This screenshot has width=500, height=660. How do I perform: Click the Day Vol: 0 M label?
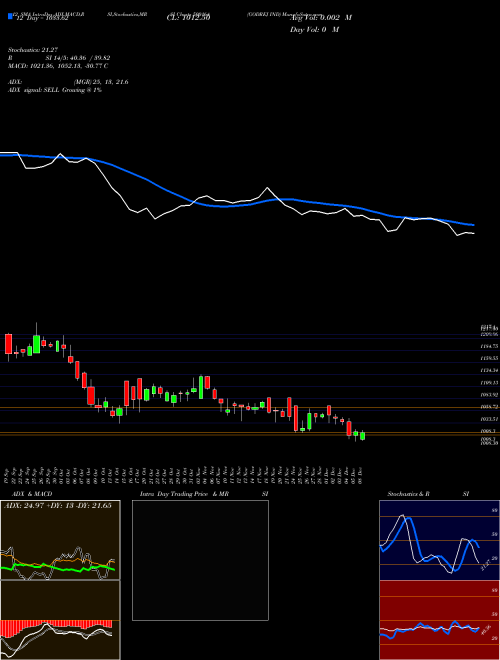coord(314,29)
